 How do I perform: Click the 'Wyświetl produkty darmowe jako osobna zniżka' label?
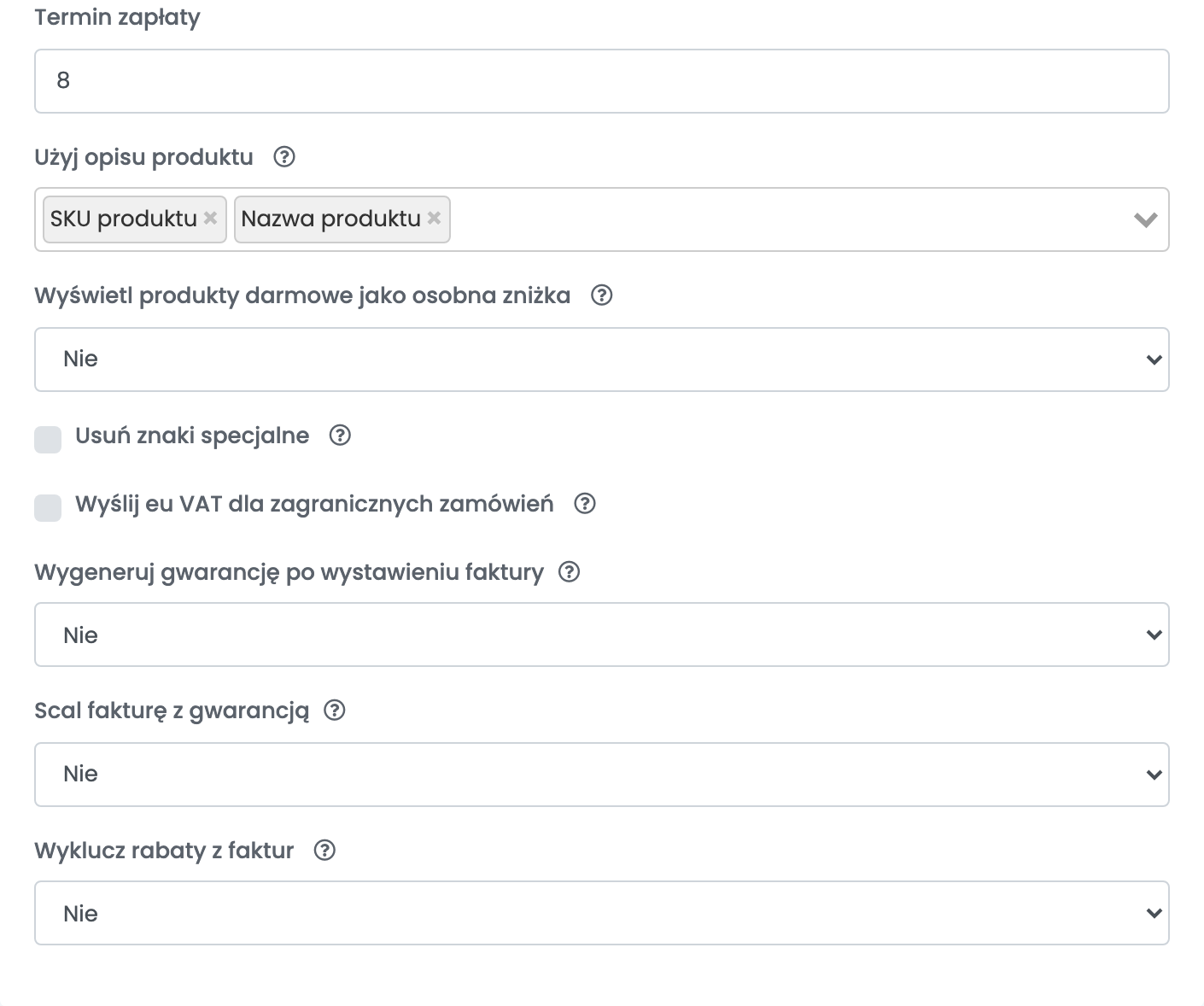pos(302,295)
